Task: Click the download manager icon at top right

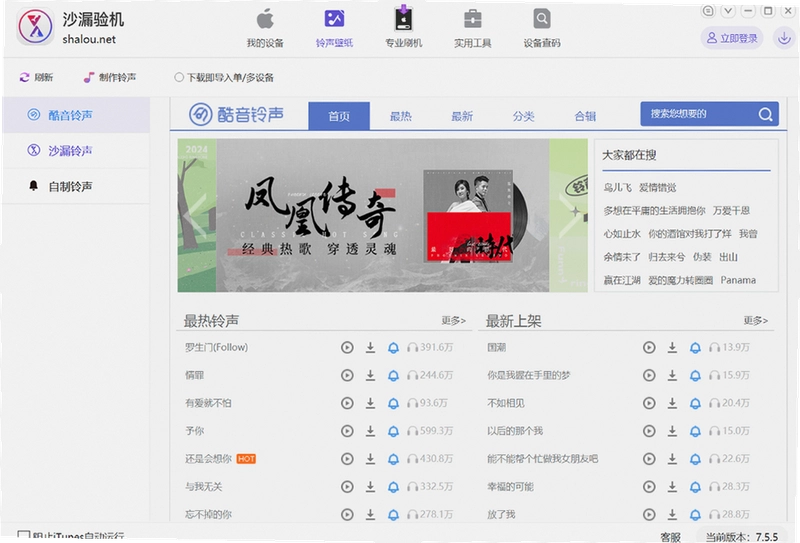Action: [784, 38]
